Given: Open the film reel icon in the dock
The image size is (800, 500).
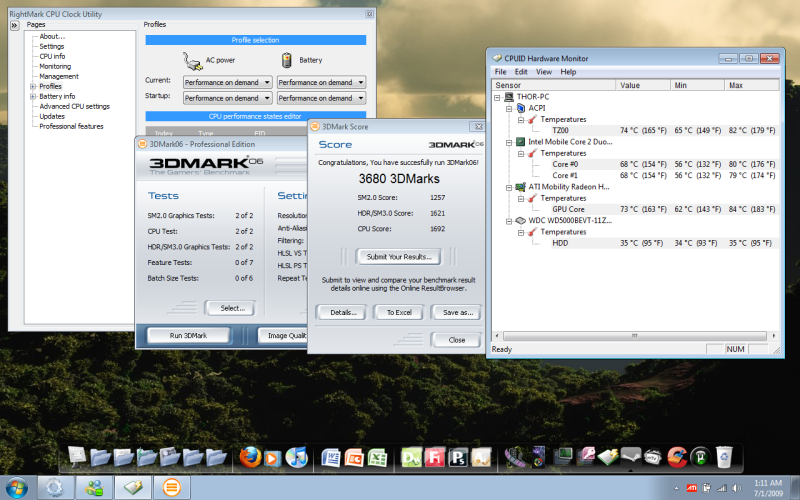Looking at the screenshot, I should (x=515, y=457).
